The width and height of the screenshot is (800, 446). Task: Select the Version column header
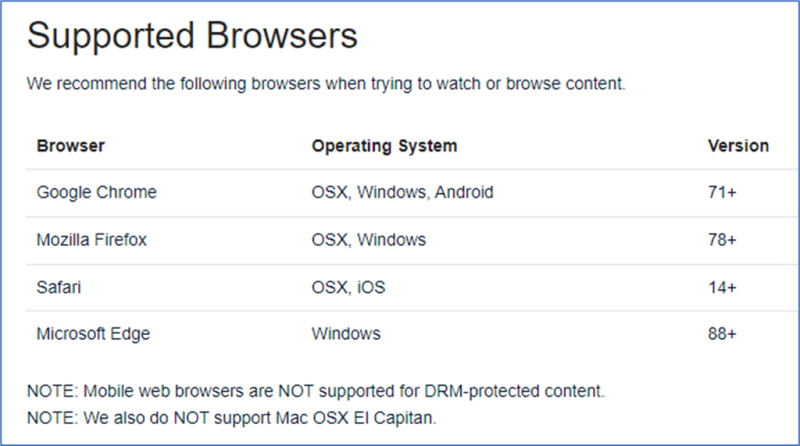click(x=738, y=146)
